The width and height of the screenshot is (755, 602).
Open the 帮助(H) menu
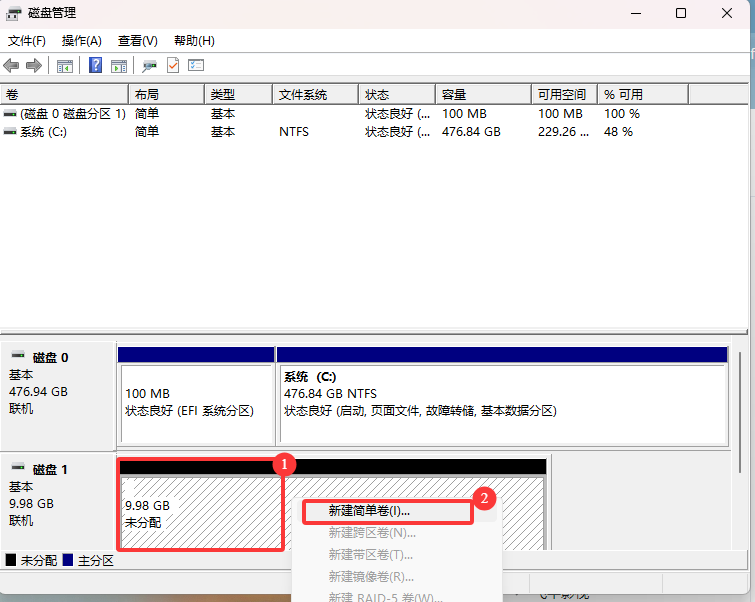pos(194,41)
